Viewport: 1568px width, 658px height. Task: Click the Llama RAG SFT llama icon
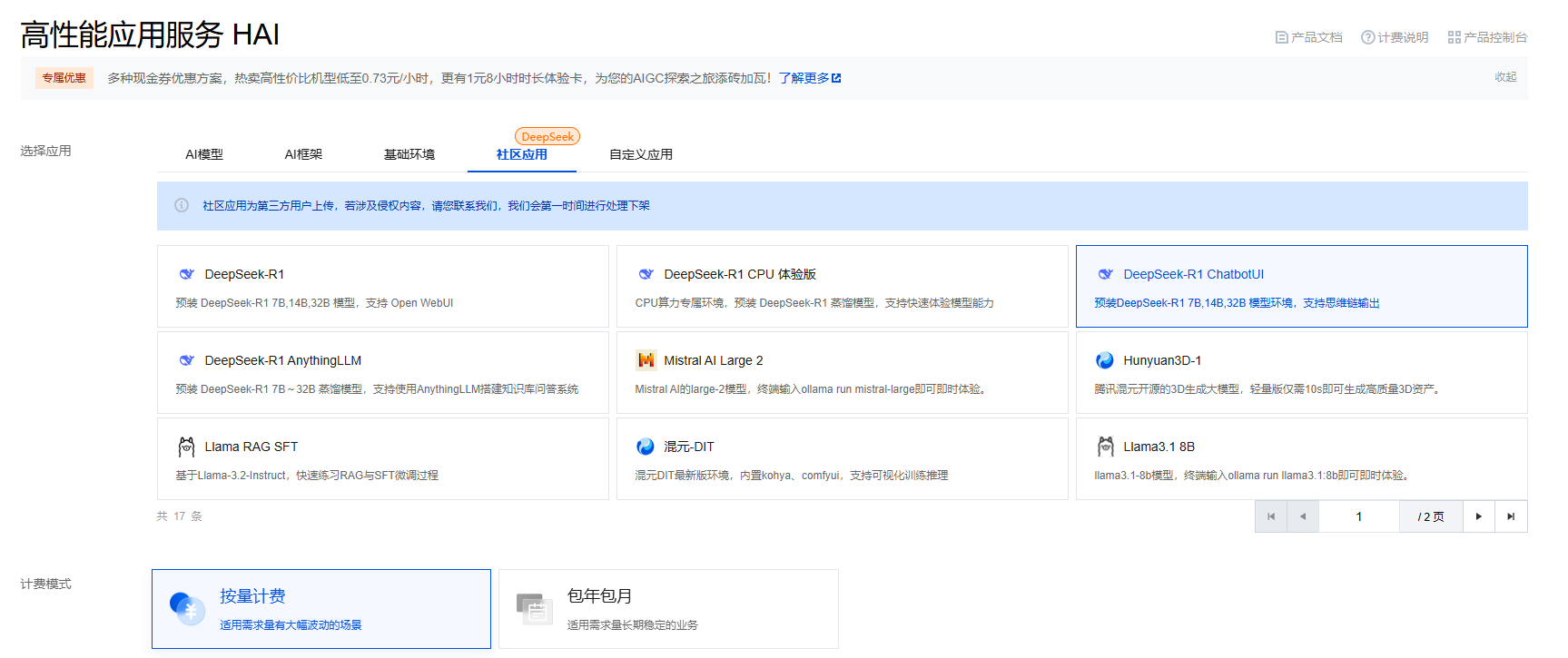tap(186, 447)
